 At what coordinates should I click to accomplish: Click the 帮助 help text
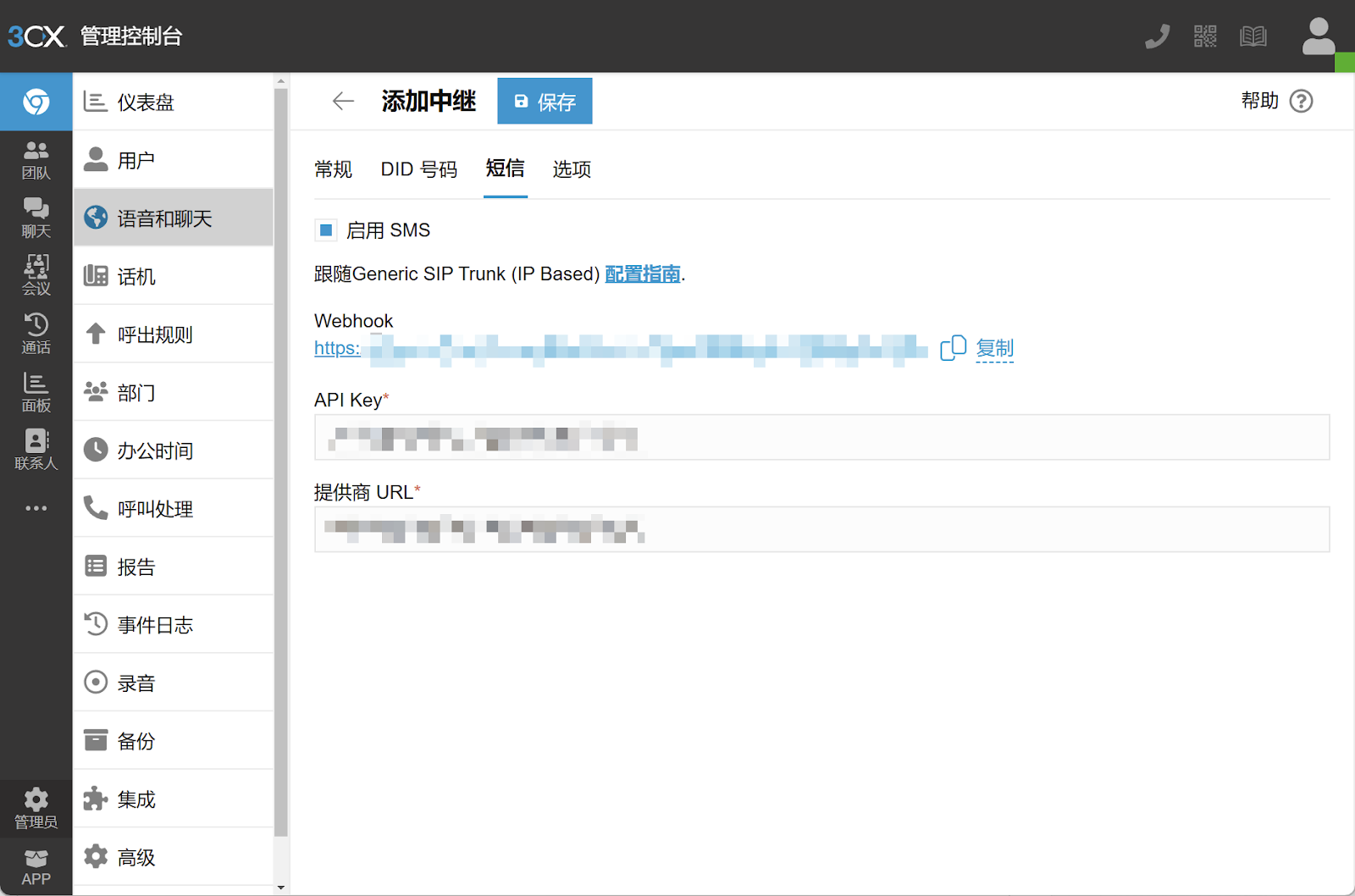pyautogui.click(x=1259, y=101)
